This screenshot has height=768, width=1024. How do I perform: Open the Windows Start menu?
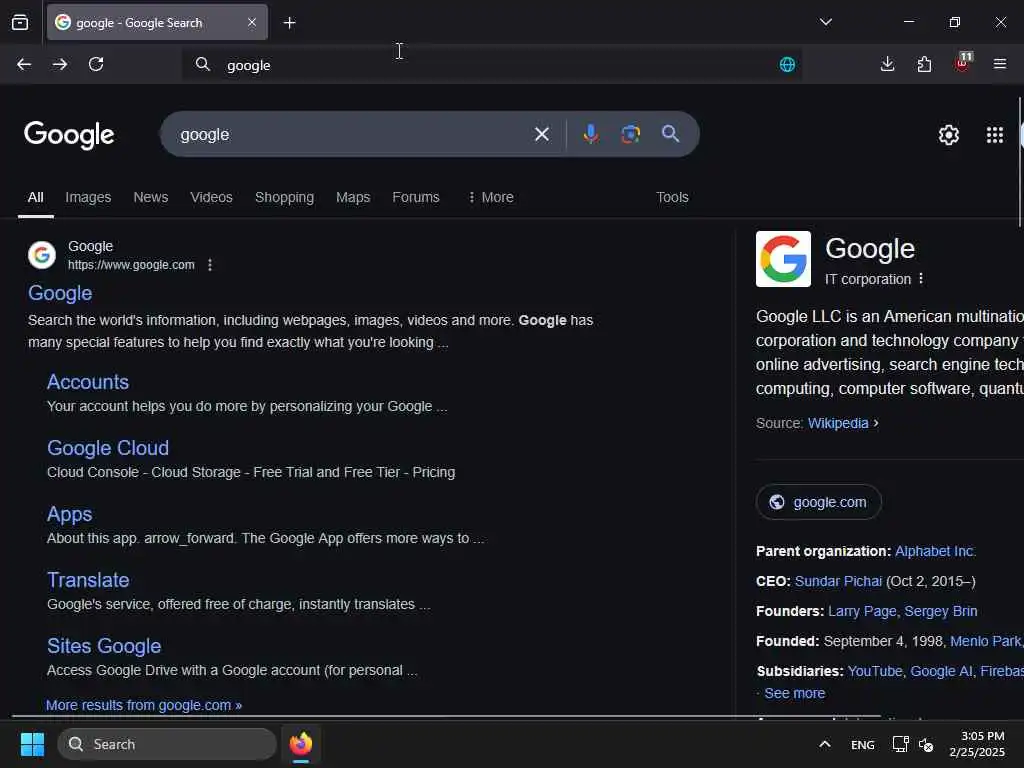(32, 744)
